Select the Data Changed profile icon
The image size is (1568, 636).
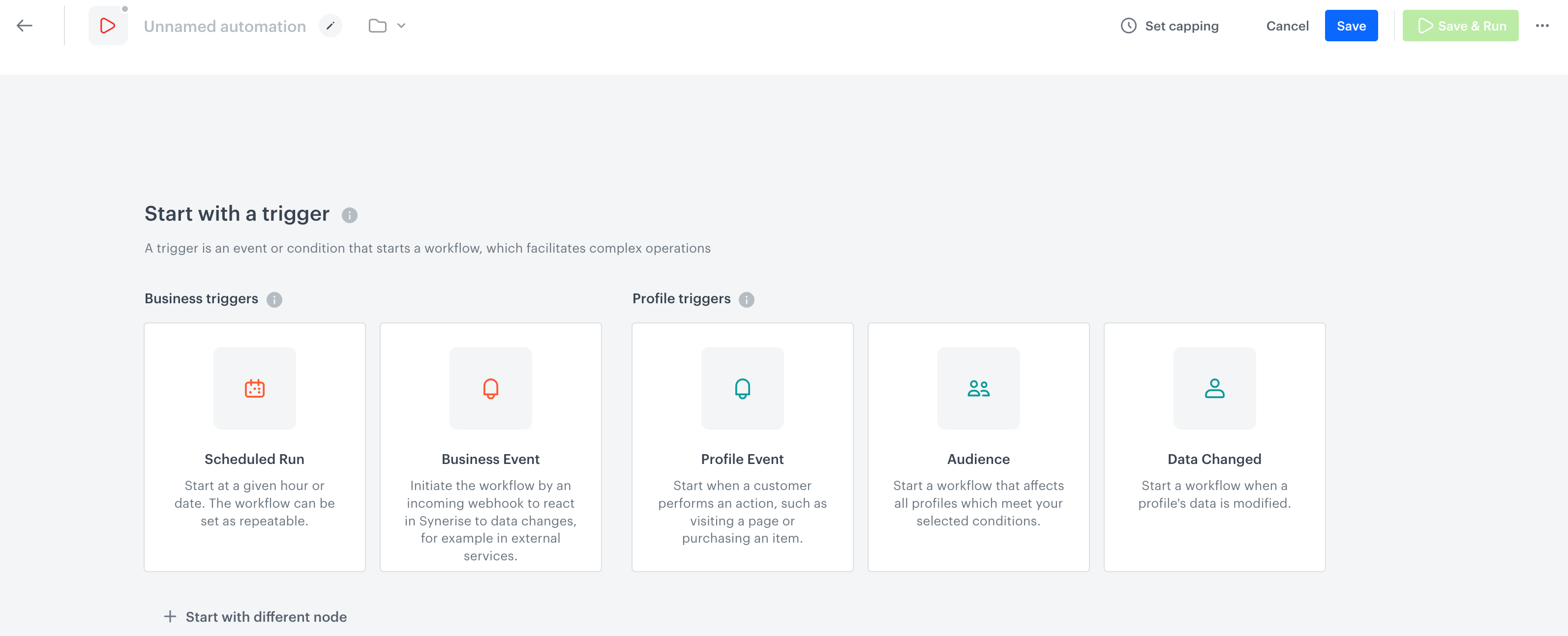click(x=1214, y=389)
